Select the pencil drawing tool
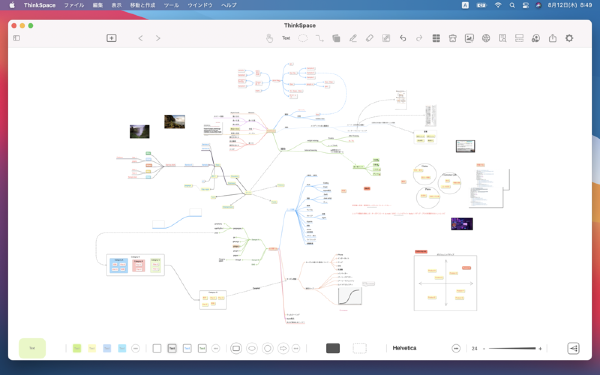The width and height of the screenshot is (600, 375). point(353,38)
